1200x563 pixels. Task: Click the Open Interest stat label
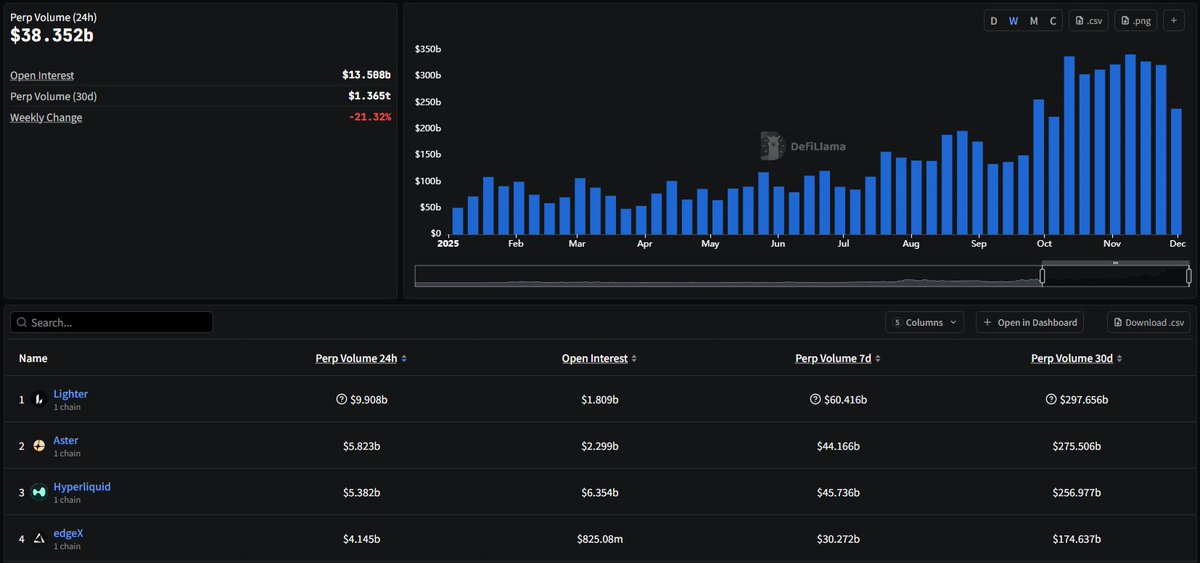pos(42,75)
